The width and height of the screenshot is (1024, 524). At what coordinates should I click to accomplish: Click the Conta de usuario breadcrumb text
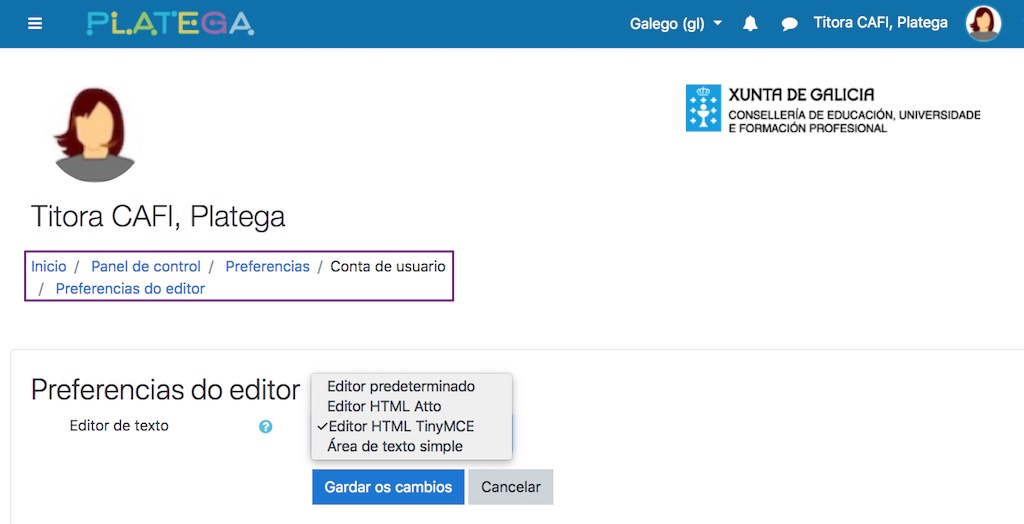click(388, 267)
